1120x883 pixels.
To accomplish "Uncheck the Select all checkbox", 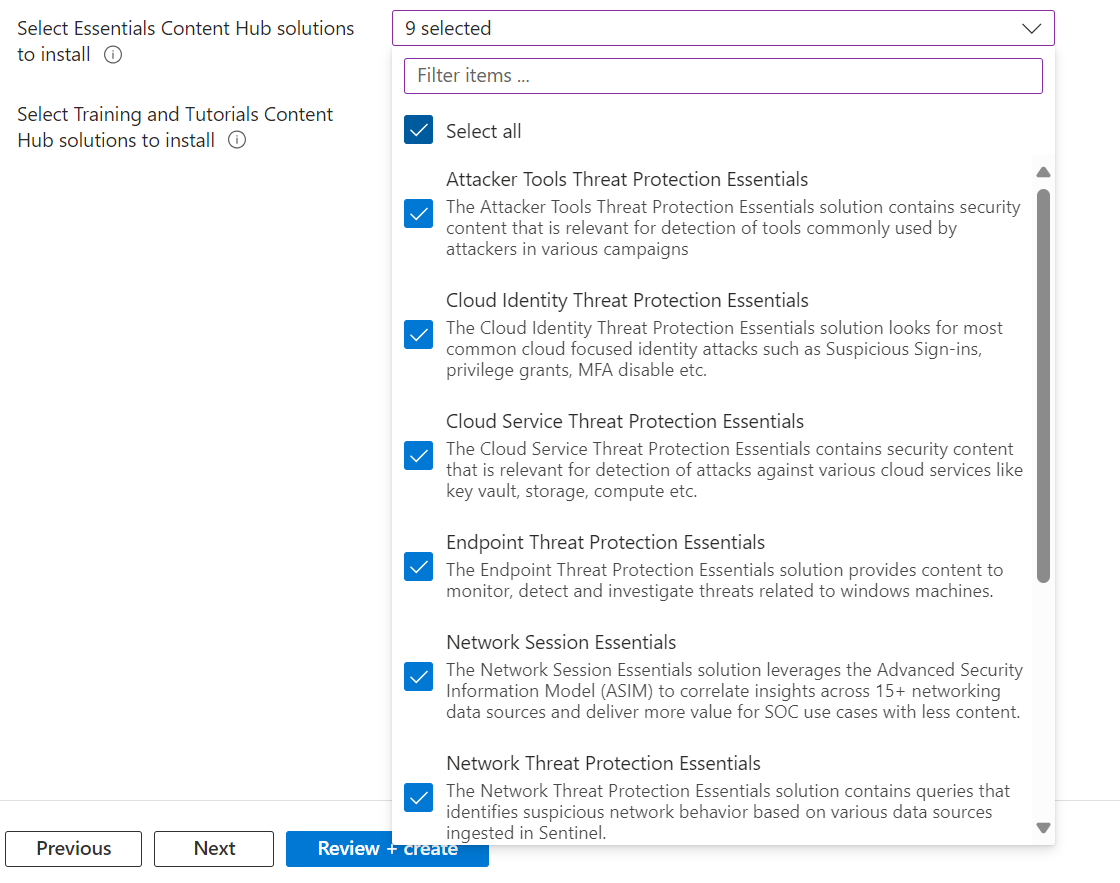I will (419, 130).
